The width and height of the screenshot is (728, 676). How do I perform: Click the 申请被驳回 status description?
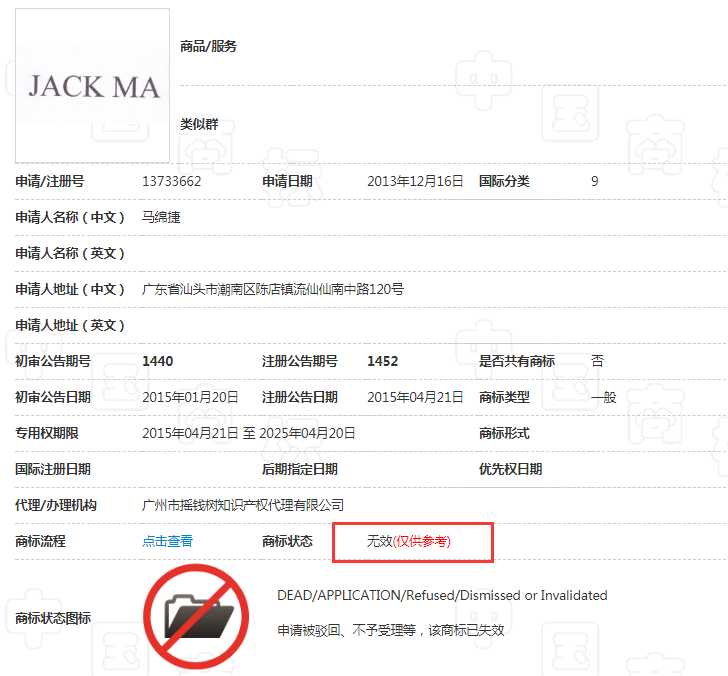pos(390,630)
